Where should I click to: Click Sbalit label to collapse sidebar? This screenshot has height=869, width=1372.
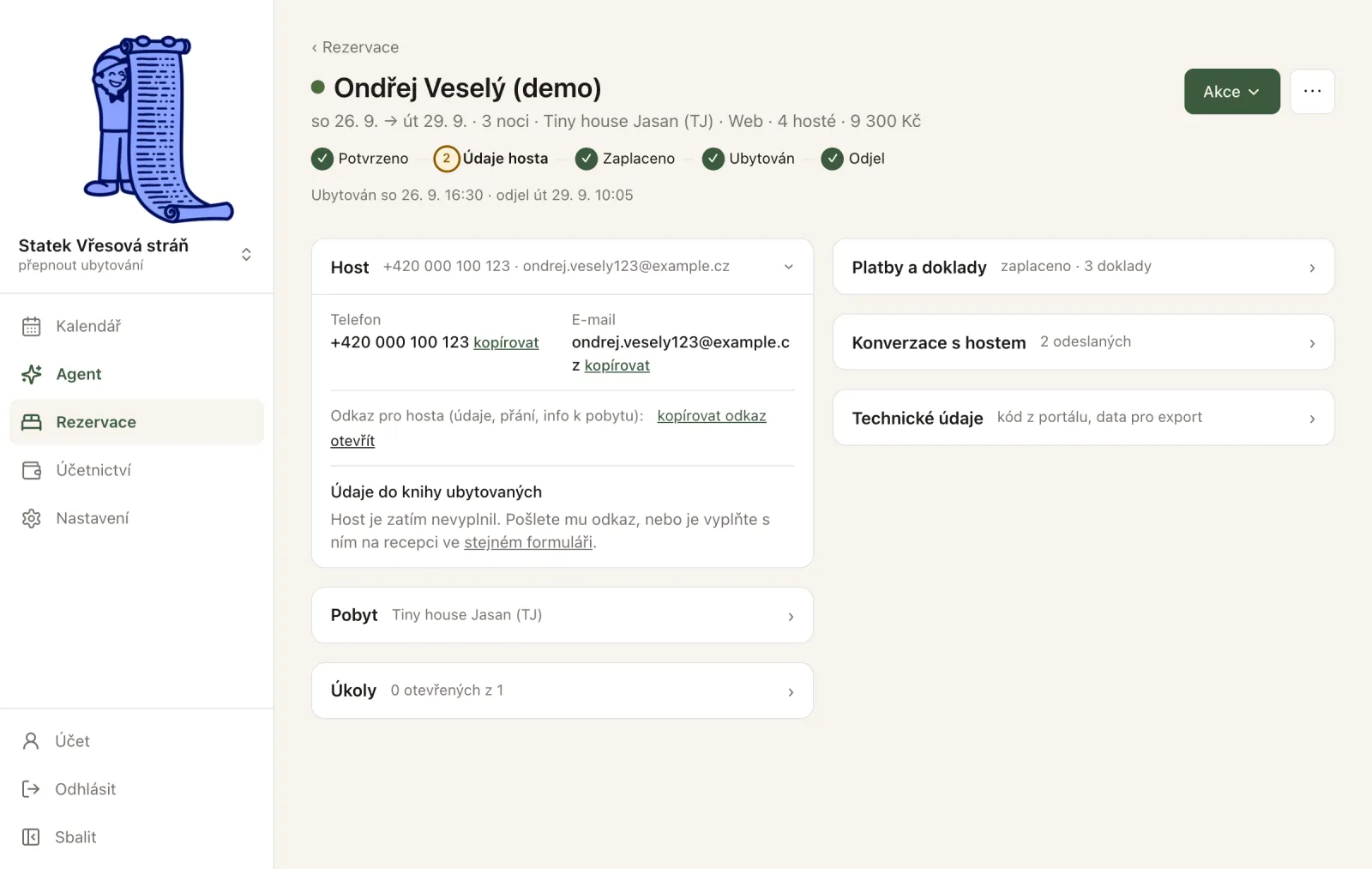tap(75, 837)
